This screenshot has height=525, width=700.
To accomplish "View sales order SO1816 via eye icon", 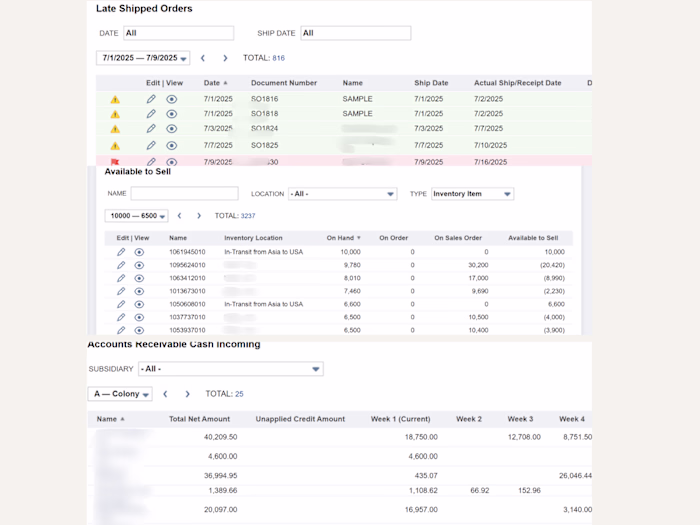I will pos(171,99).
